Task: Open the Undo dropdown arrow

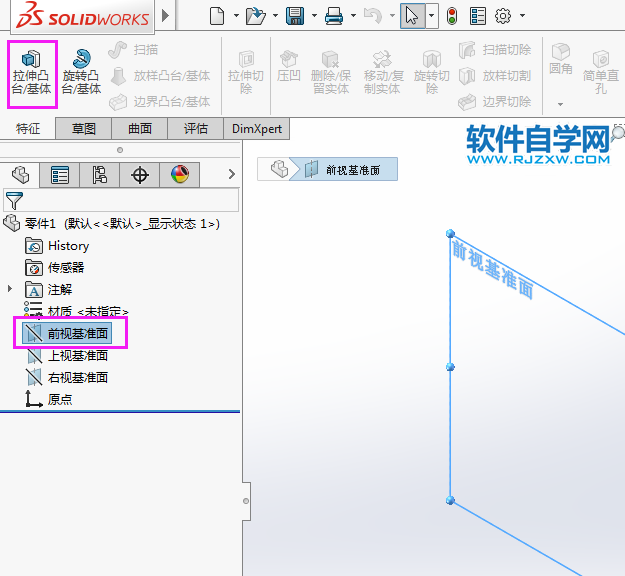Action: 392,16
